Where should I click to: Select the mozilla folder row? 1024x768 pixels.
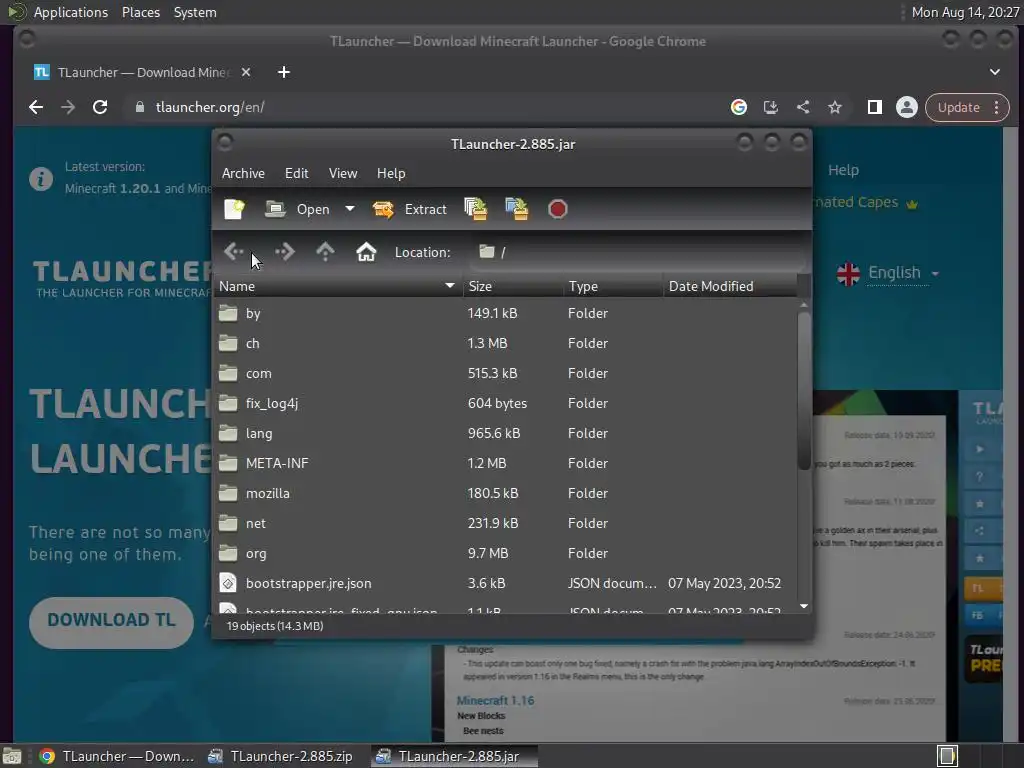[505, 494]
